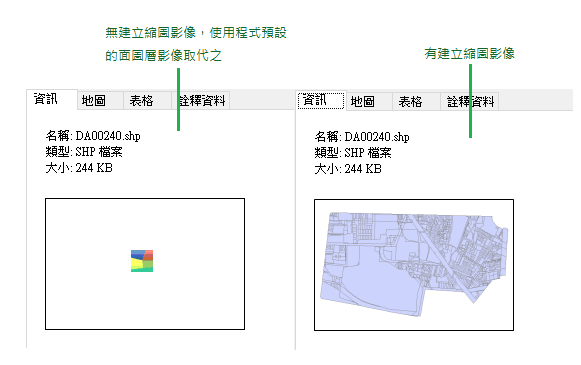This screenshot has width=581, height=365.
Task: Click the parcel map thumbnail preview
Action: [x=414, y=265]
